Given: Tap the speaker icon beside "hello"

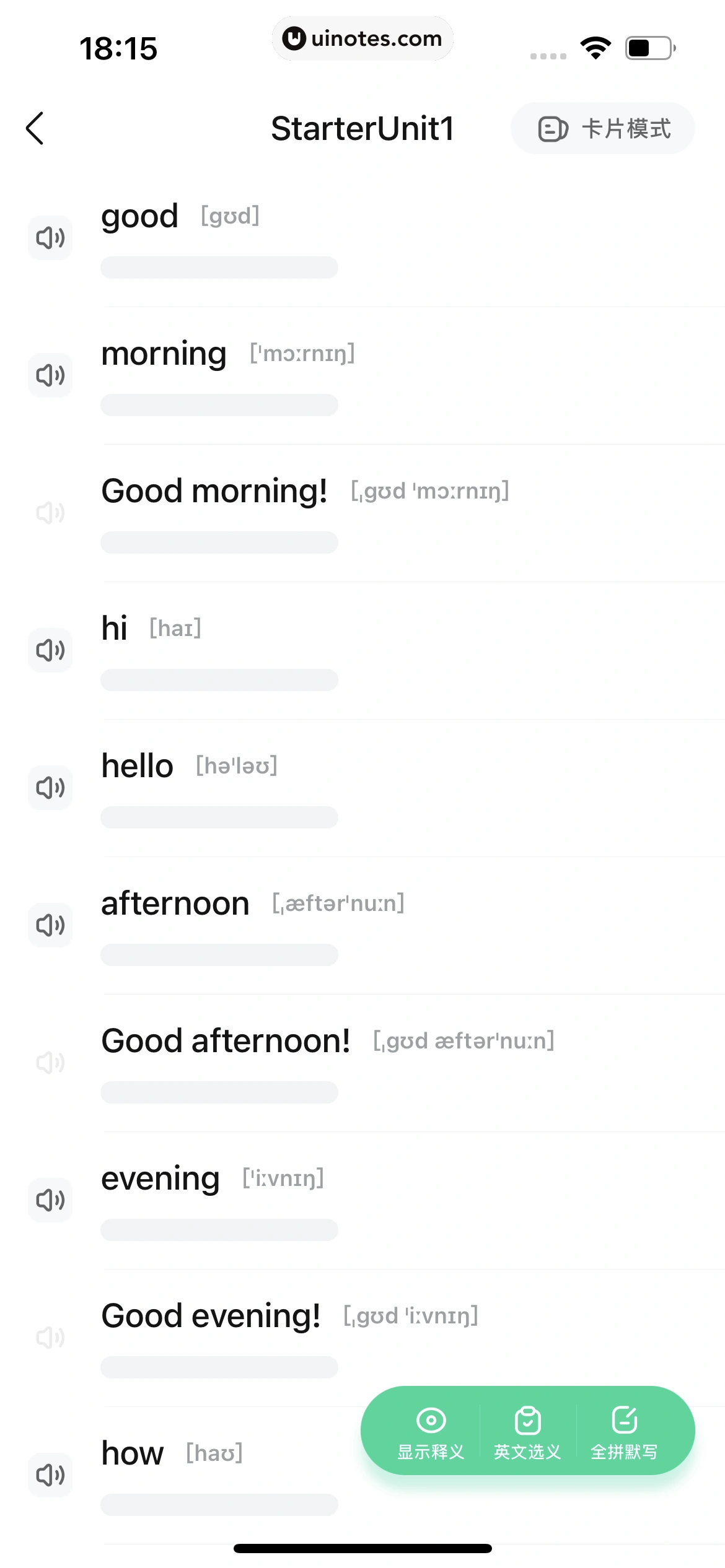Looking at the screenshot, I should 50,788.
